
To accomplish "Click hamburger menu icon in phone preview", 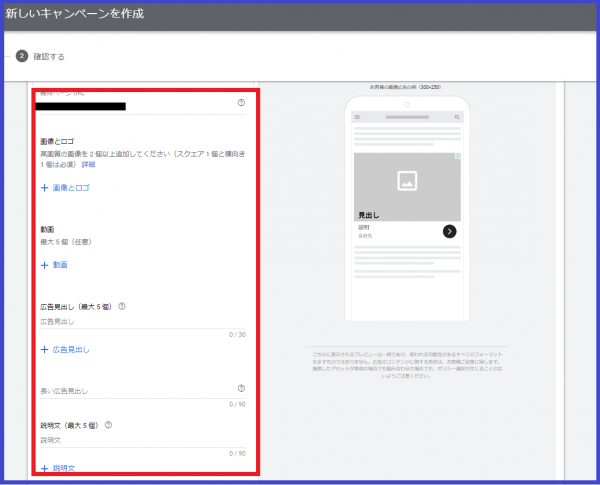I will (x=359, y=117).
